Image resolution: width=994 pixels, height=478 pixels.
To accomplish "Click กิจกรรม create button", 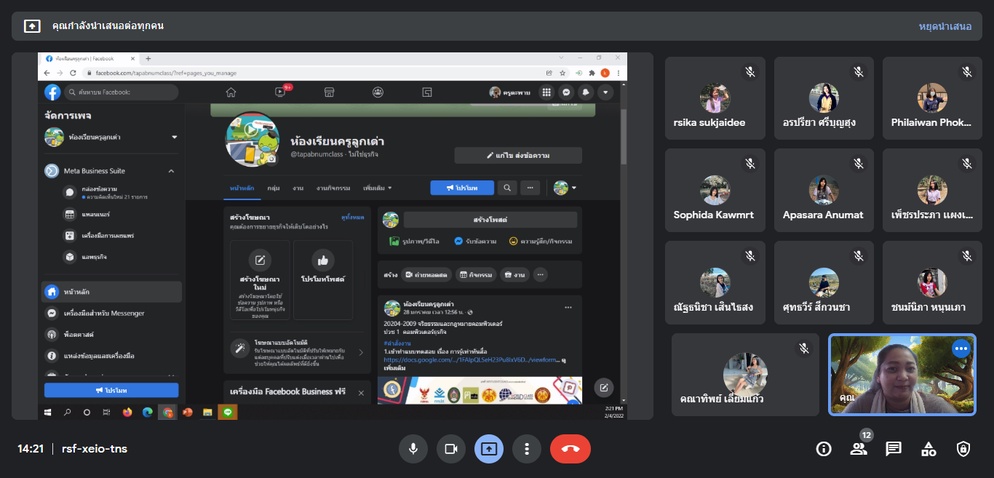I will 476,275.
